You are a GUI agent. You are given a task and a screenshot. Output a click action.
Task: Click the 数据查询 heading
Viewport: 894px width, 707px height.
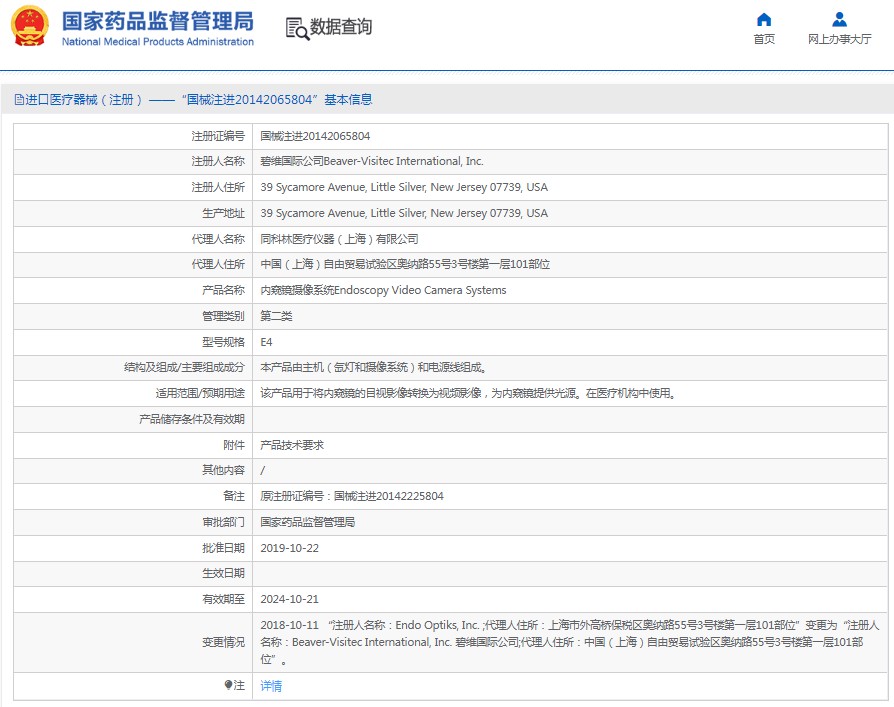[x=340, y=27]
